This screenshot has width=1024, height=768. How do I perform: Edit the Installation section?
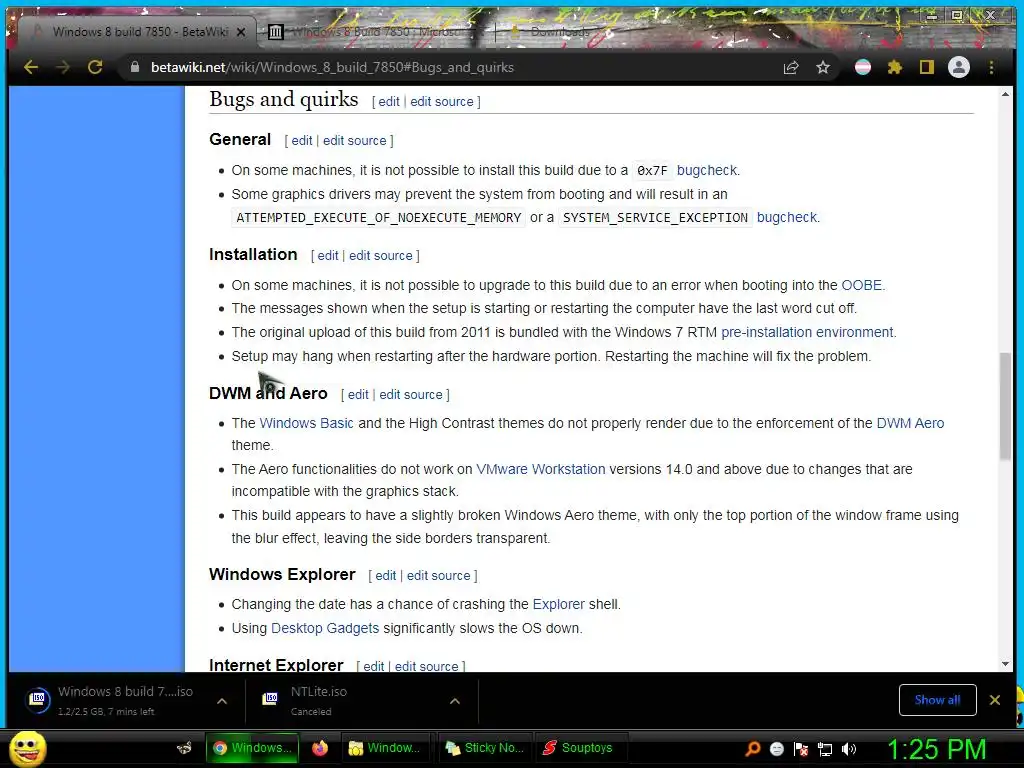tap(328, 255)
